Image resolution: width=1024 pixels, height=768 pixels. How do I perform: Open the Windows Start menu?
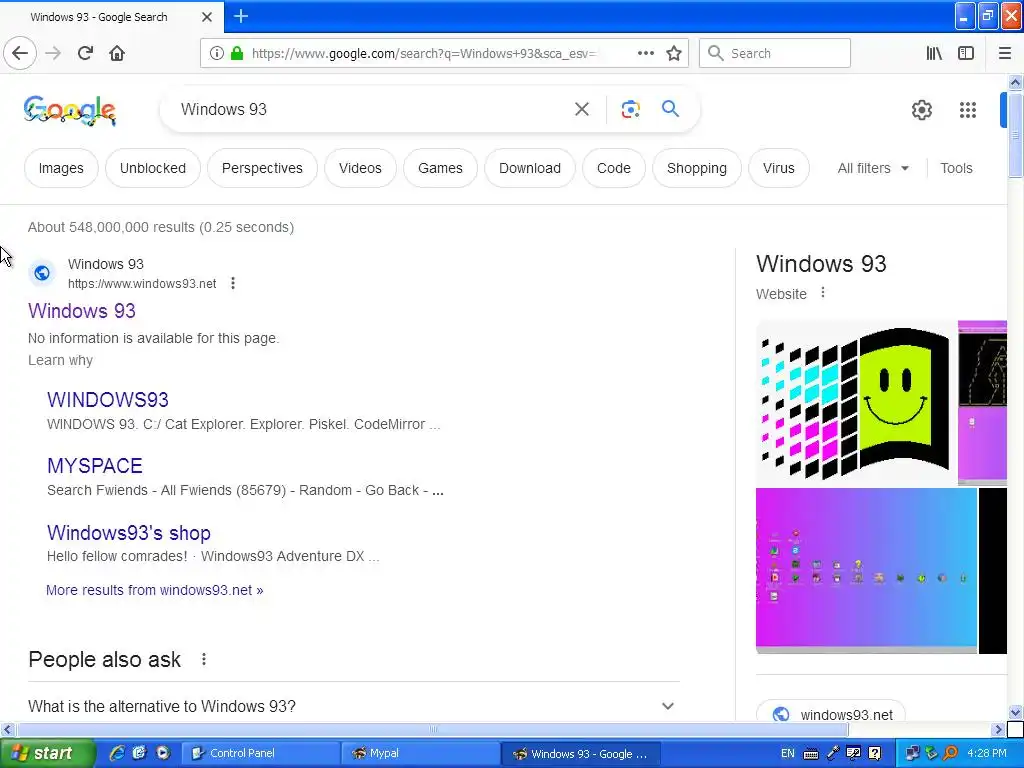(x=48, y=753)
